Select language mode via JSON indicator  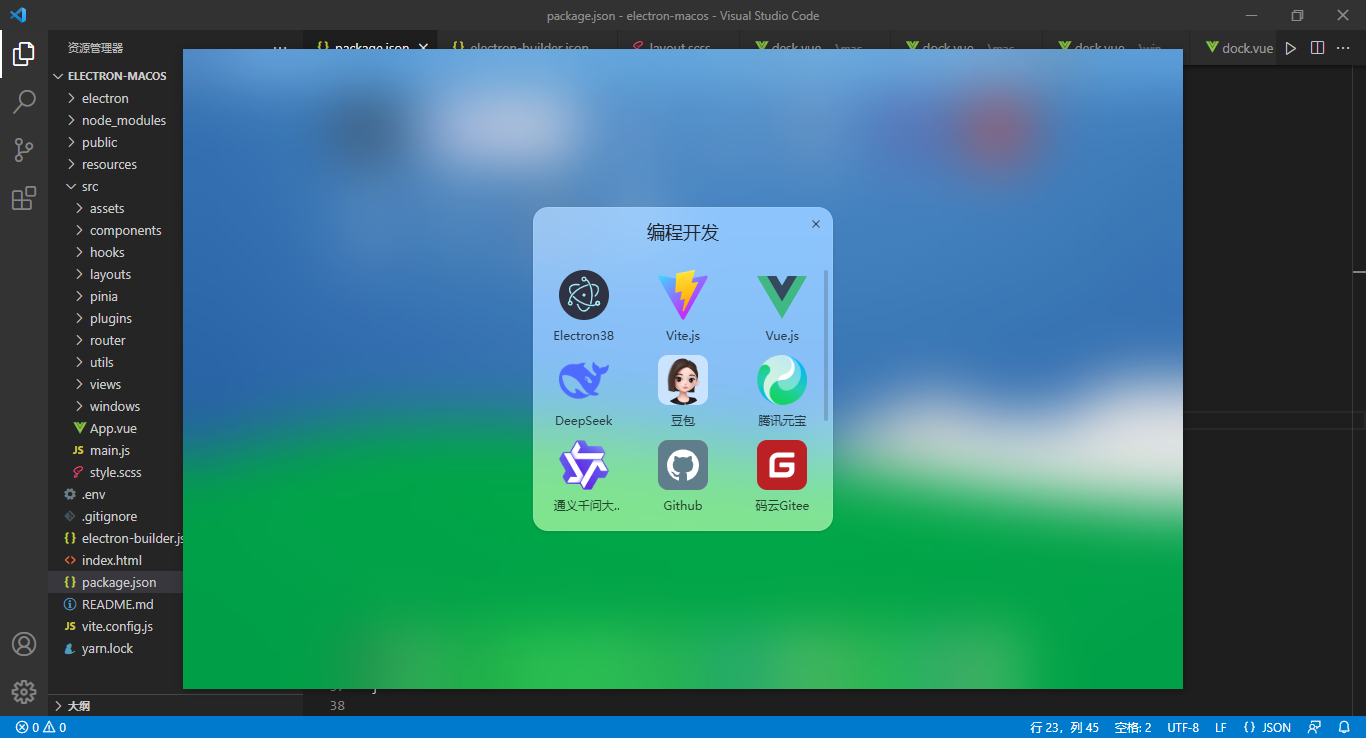point(1267,727)
